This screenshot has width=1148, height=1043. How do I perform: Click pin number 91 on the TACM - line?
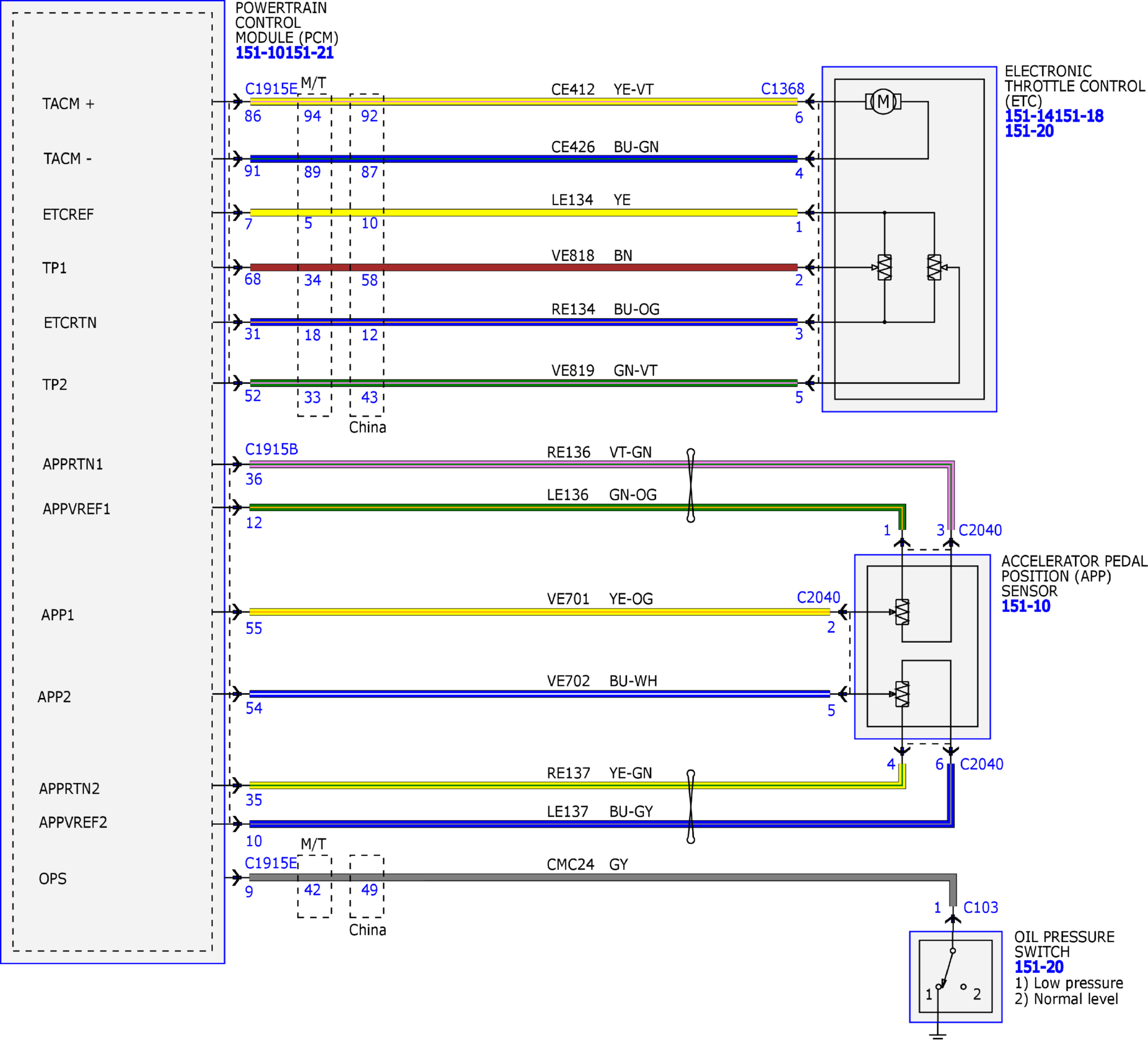(252, 171)
